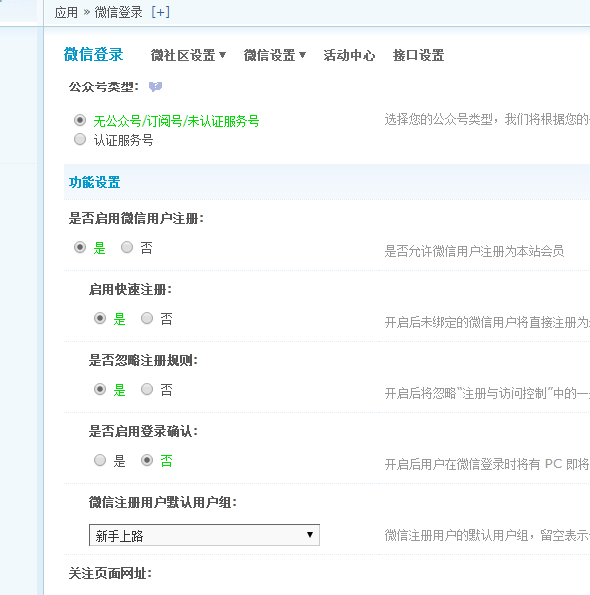Choose 否 for 启用快速注册
Image resolution: width=590 pixels, height=595 pixels.
pos(147,318)
